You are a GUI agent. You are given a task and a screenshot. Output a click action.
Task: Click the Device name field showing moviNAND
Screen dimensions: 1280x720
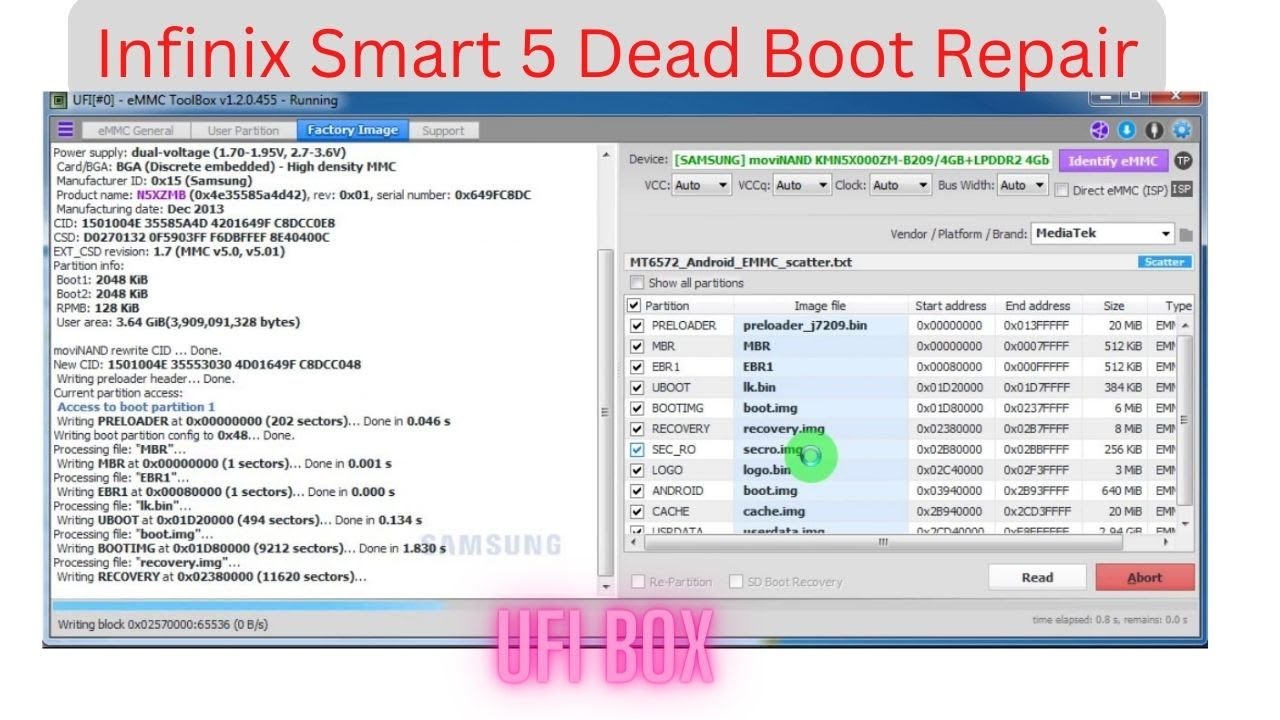[x=862, y=160]
